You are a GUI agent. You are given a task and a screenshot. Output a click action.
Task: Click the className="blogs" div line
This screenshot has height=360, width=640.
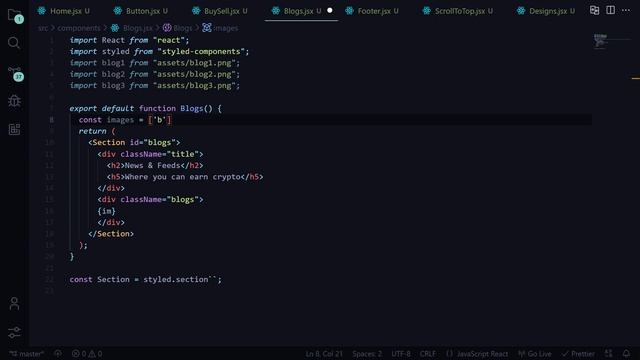click(150, 200)
